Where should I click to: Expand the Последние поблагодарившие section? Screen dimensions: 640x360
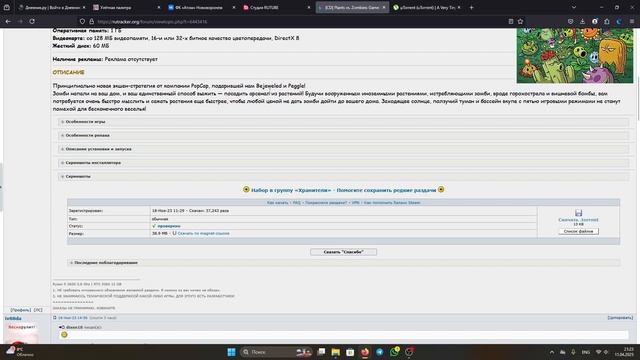click(x=343, y=262)
